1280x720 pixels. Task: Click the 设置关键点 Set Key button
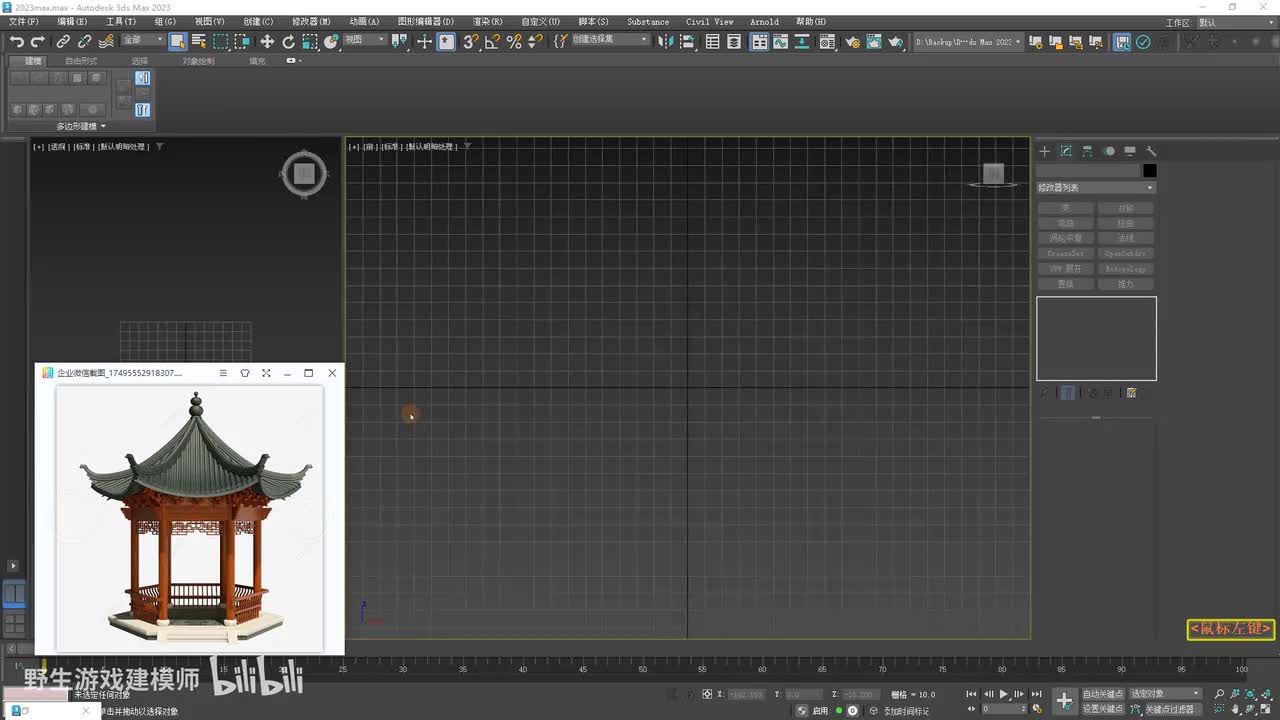click(1103, 709)
